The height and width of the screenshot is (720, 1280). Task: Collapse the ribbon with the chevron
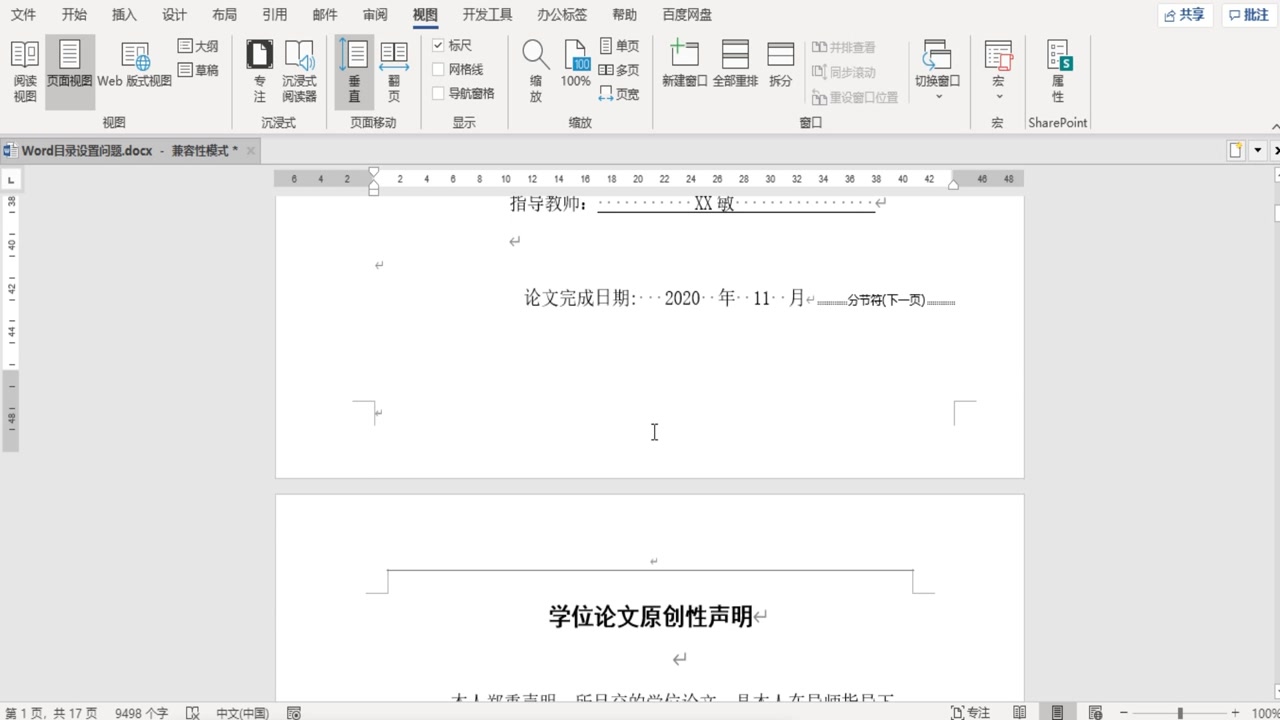1274,126
